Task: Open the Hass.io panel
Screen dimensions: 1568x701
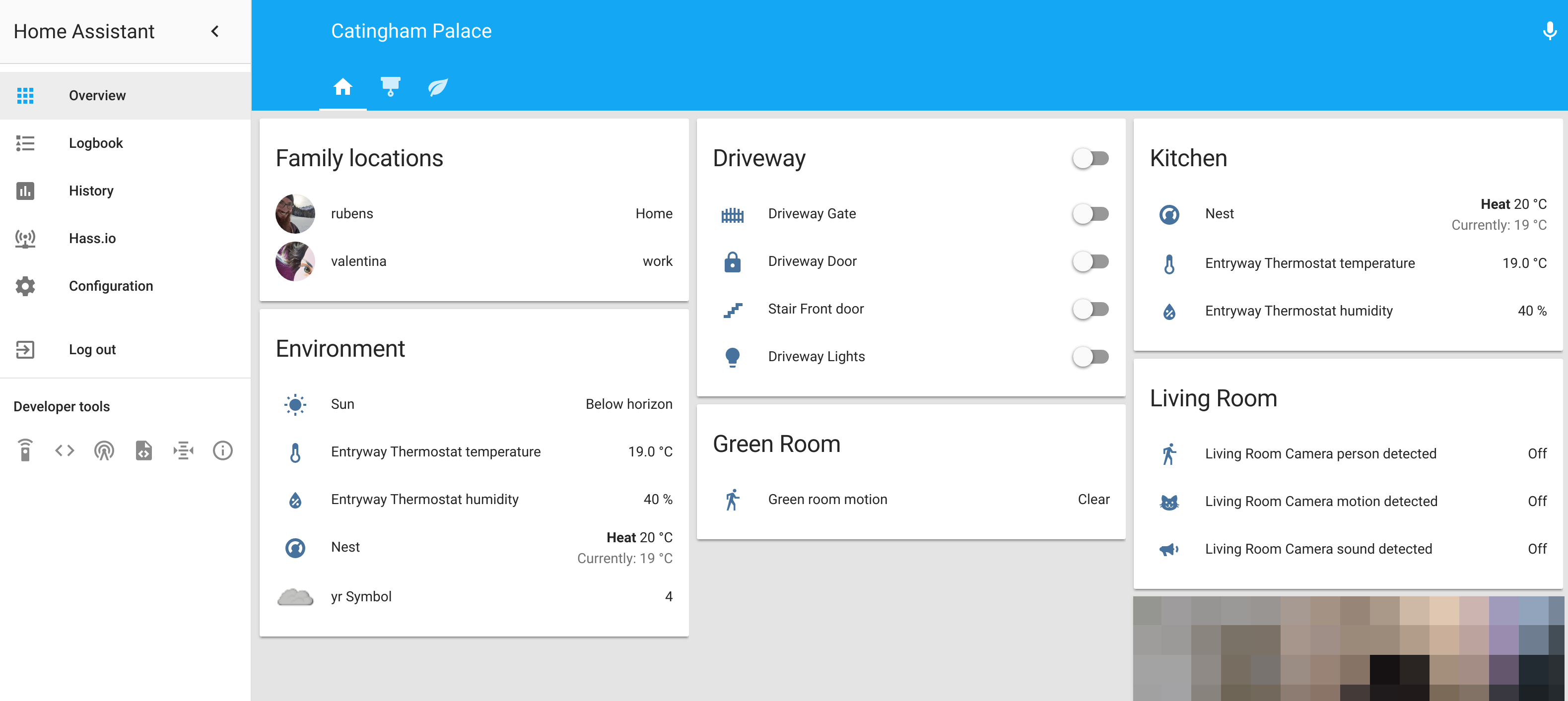Action: click(x=126, y=238)
